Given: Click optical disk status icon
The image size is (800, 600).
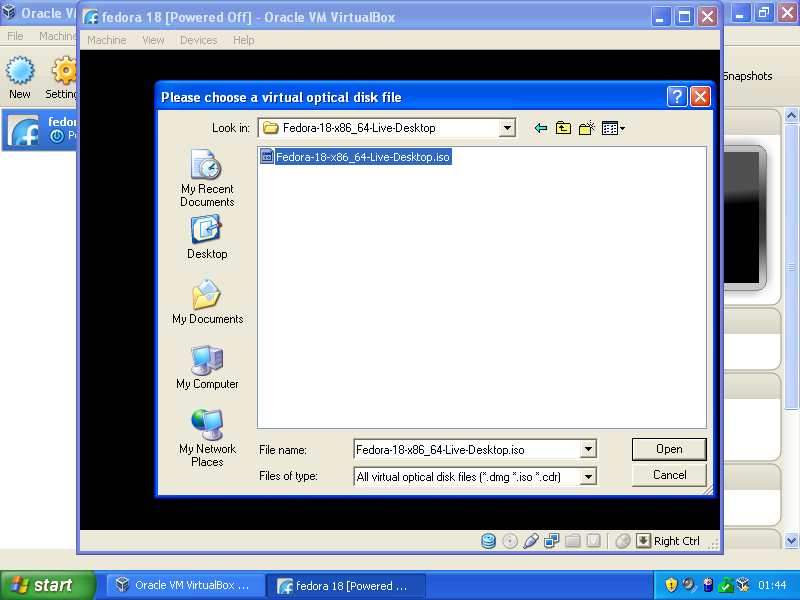Looking at the screenshot, I should (510, 541).
